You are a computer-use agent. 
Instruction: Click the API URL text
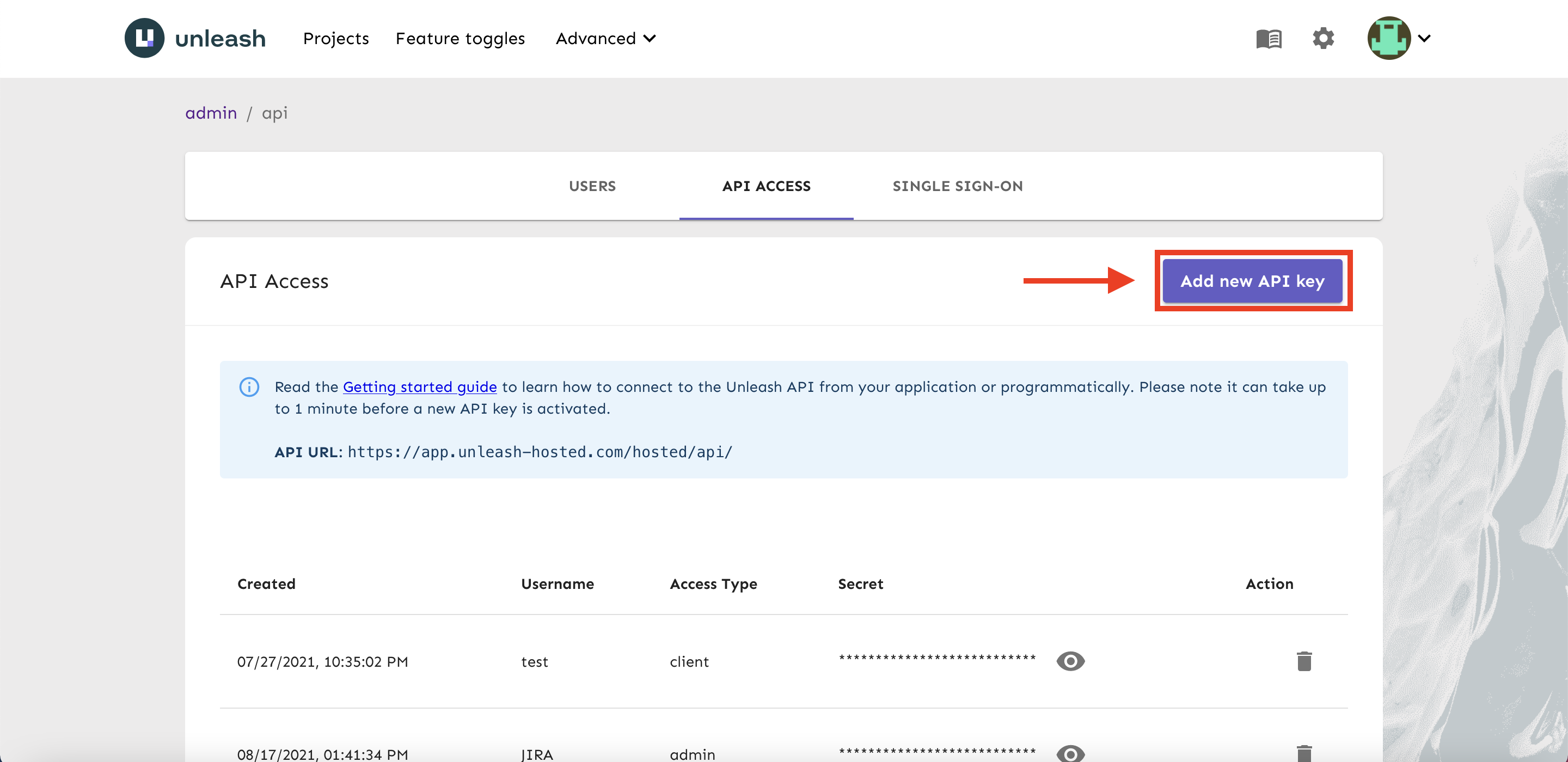[540, 452]
